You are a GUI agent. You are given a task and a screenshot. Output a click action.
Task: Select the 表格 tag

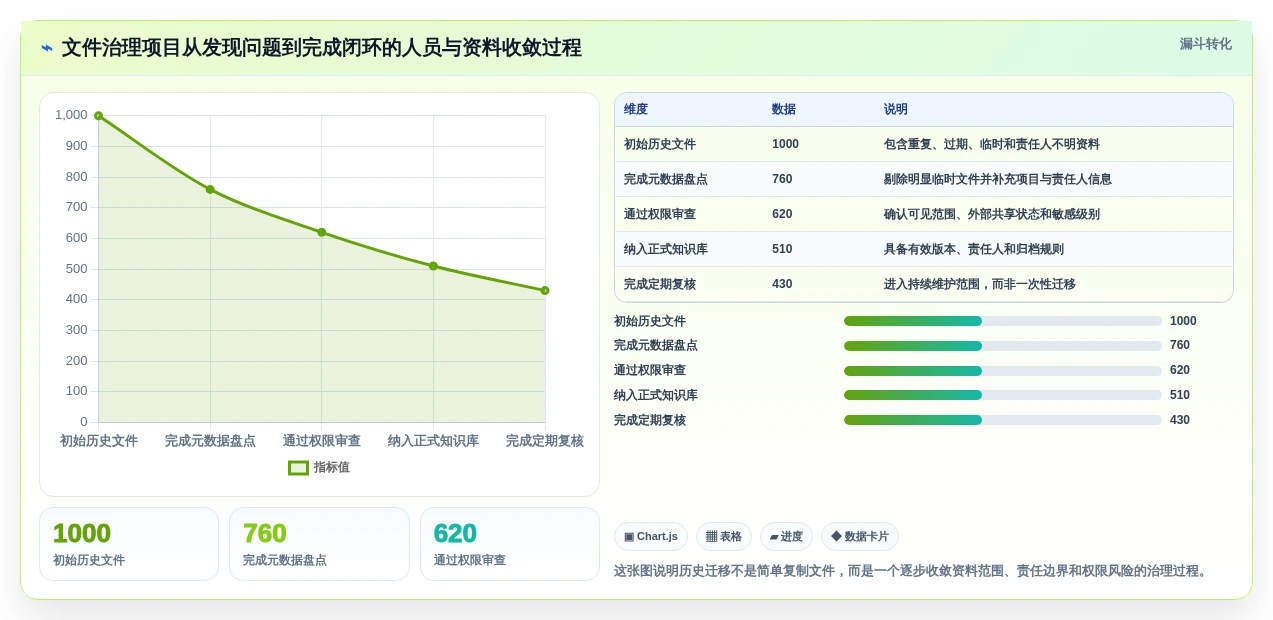[x=724, y=537]
